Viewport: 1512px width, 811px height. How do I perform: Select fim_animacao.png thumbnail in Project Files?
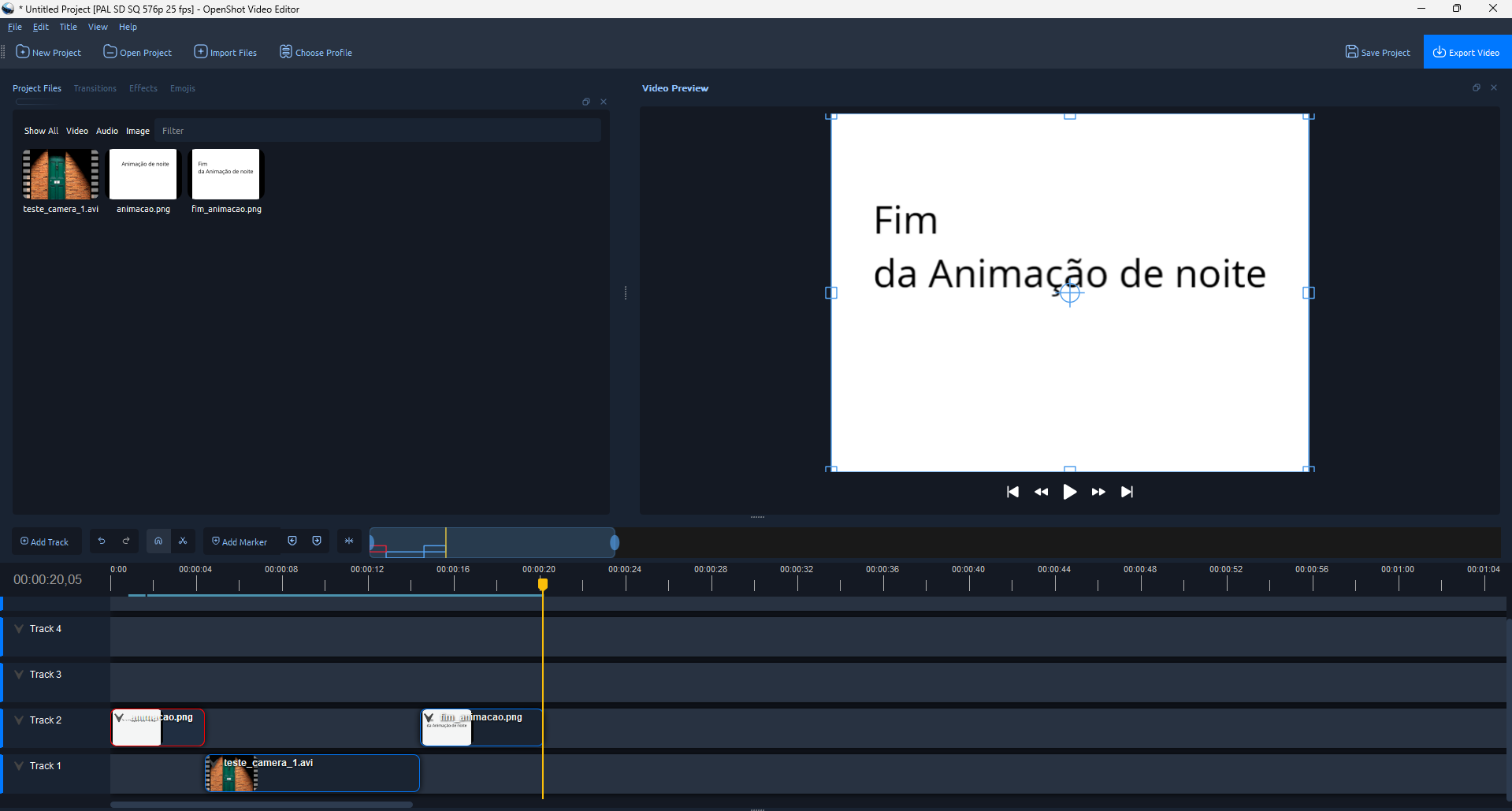coord(226,174)
